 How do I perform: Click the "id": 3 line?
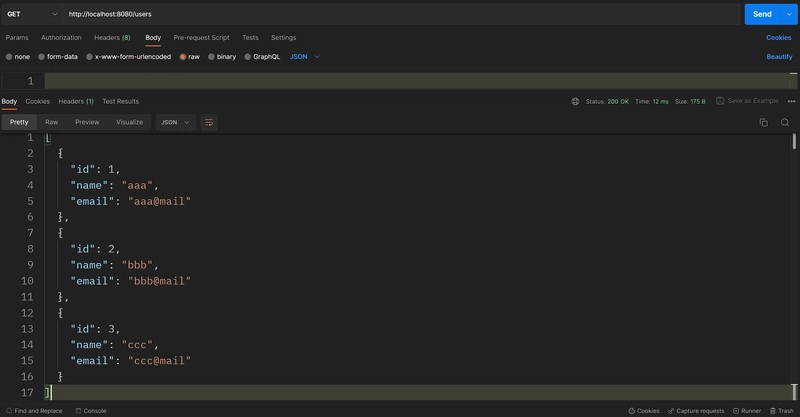[95, 329]
